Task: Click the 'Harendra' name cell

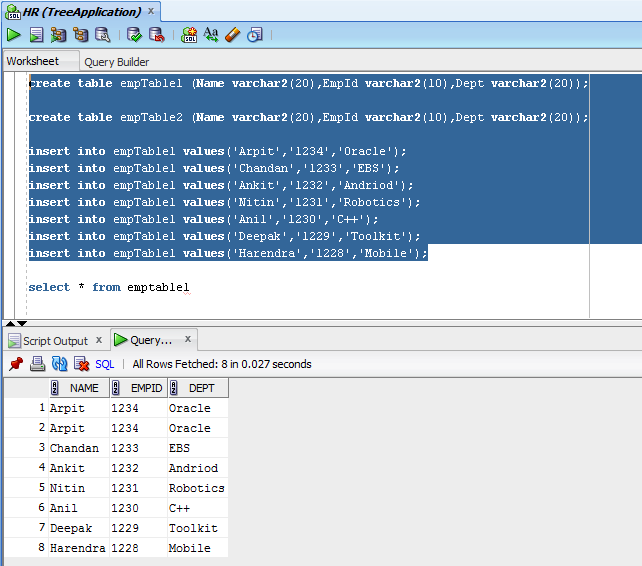Action: click(77, 548)
